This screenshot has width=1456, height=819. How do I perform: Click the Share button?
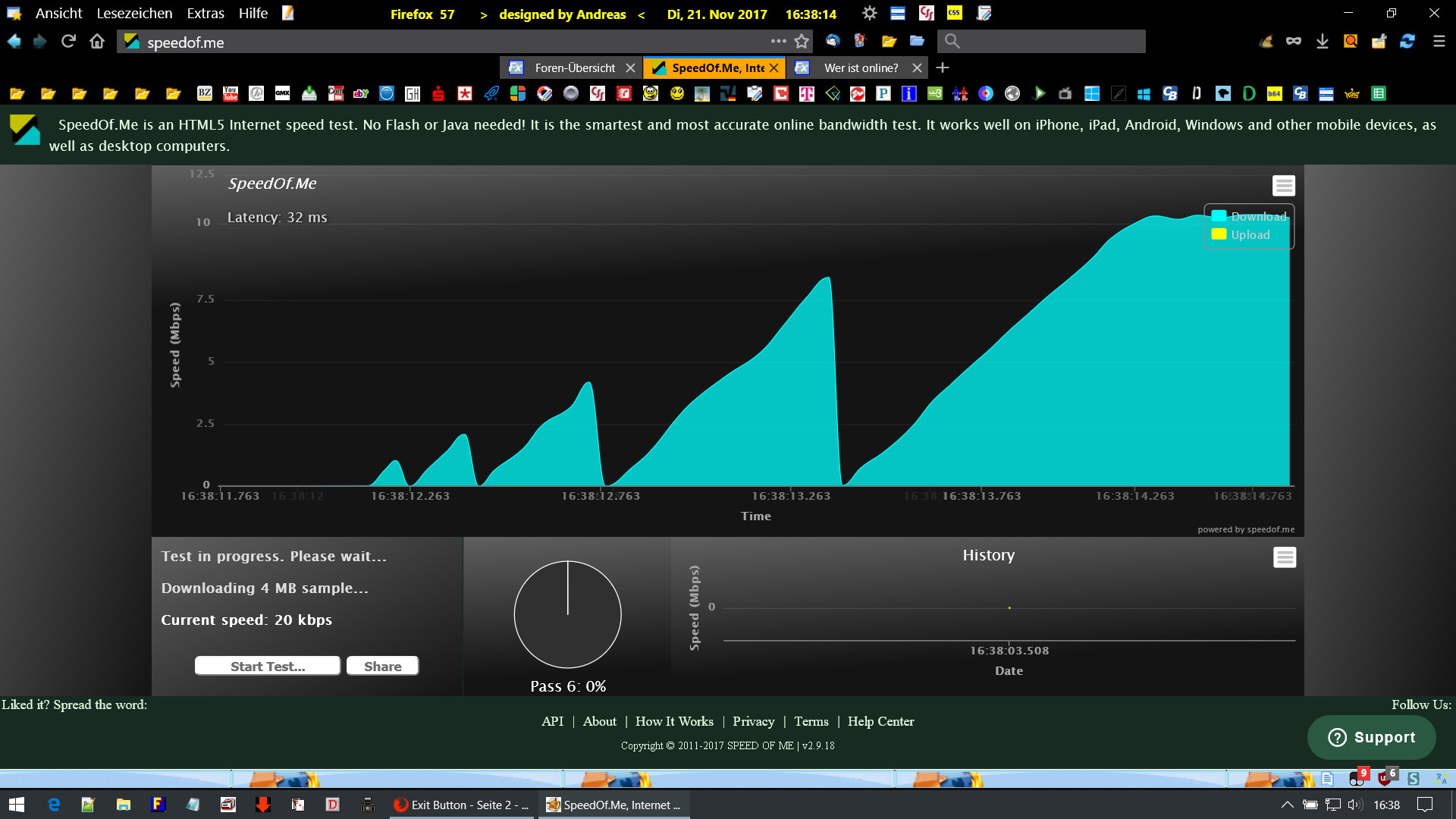point(382,666)
